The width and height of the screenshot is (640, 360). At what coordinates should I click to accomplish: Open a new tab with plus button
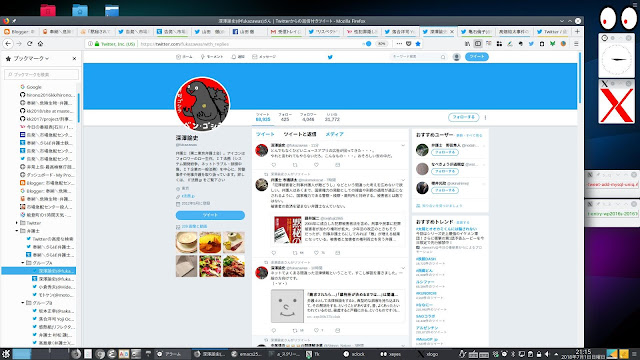point(577,31)
